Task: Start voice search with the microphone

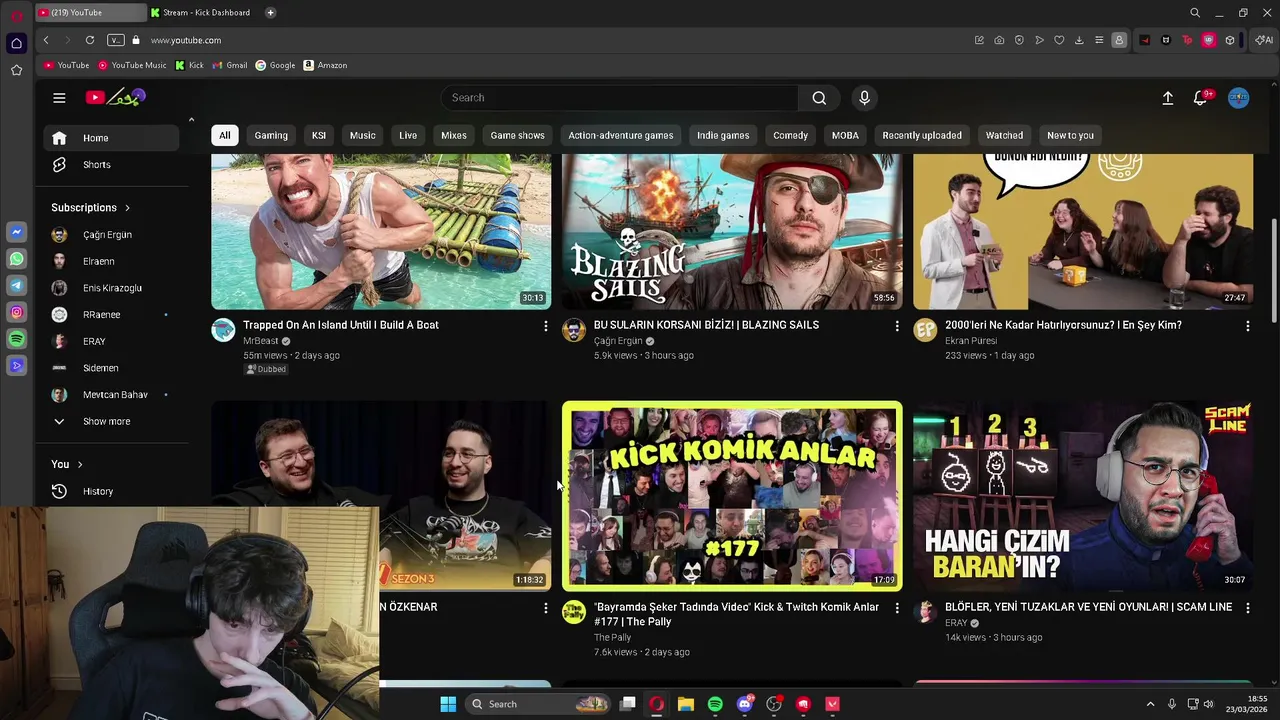Action: click(x=865, y=97)
